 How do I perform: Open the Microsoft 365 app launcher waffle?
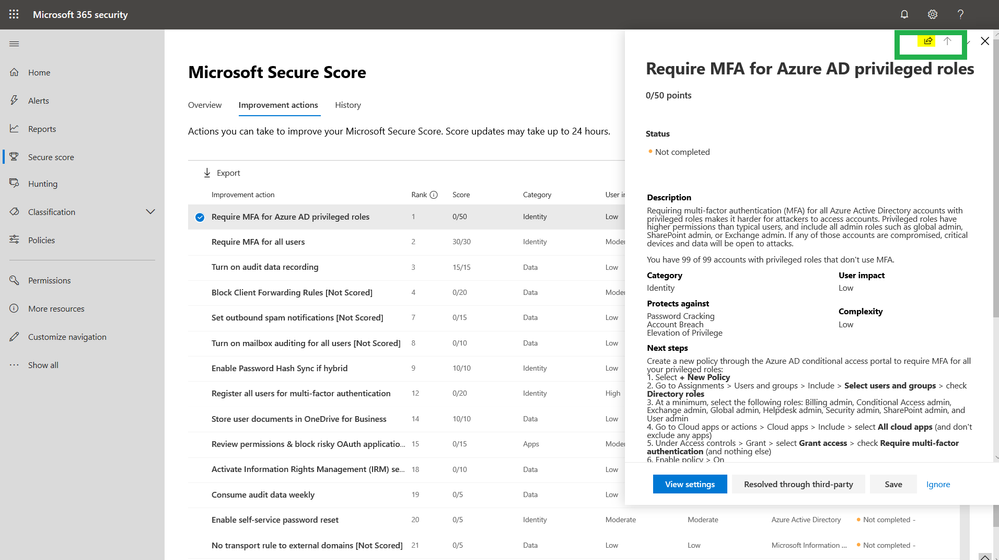click(13, 14)
